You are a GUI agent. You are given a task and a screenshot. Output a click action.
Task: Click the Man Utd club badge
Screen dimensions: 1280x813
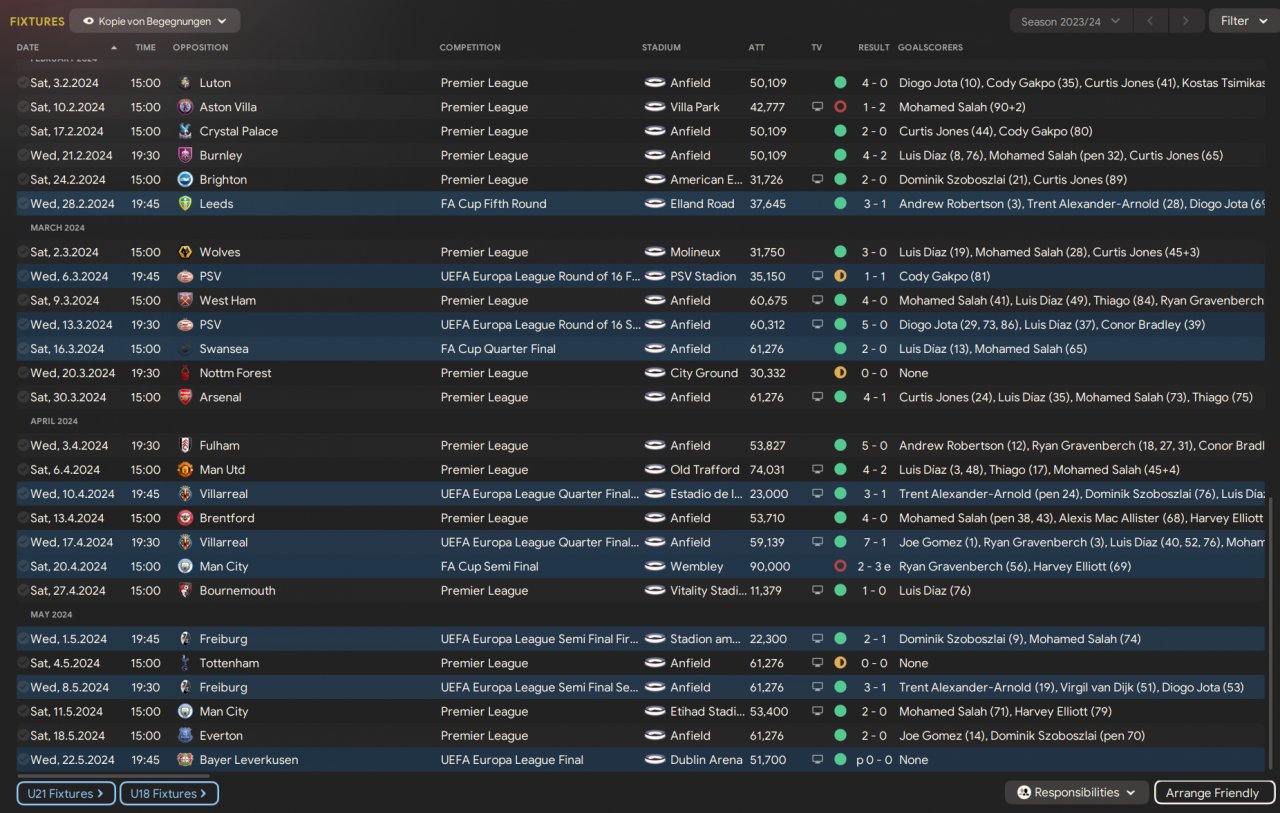(x=184, y=470)
